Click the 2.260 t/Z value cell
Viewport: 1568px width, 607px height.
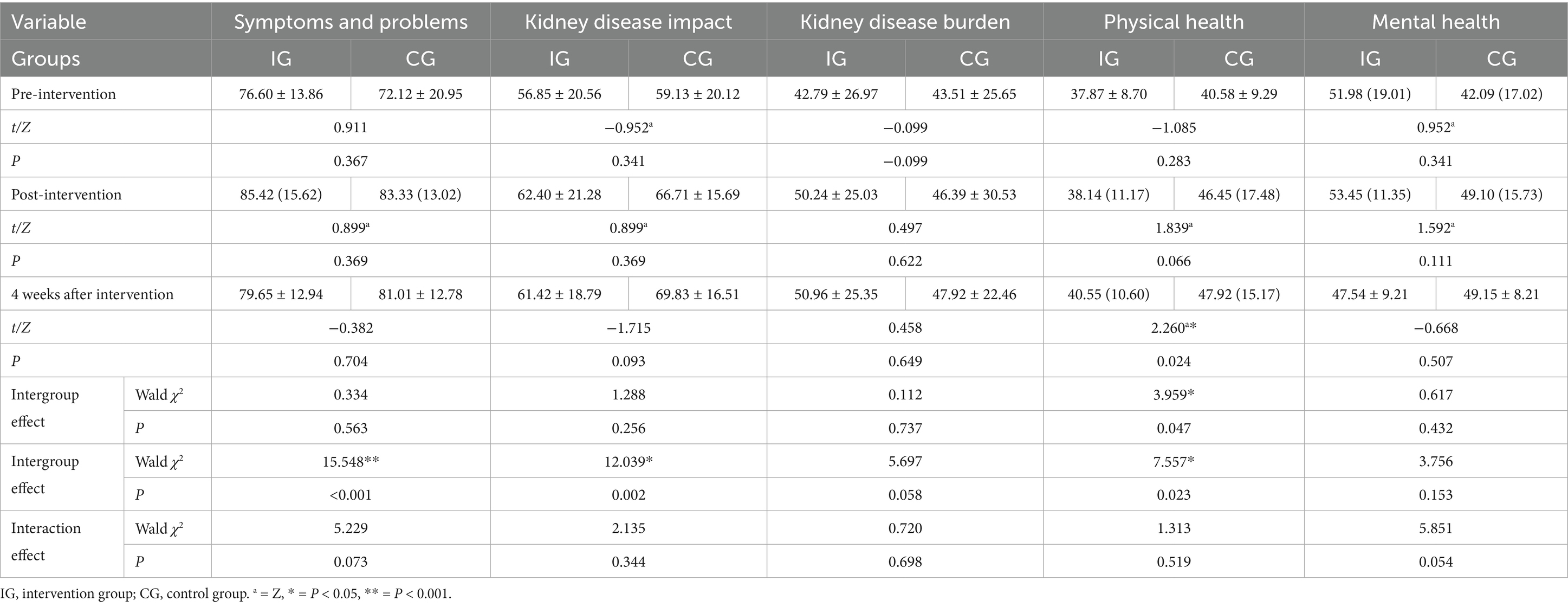tap(1174, 328)
